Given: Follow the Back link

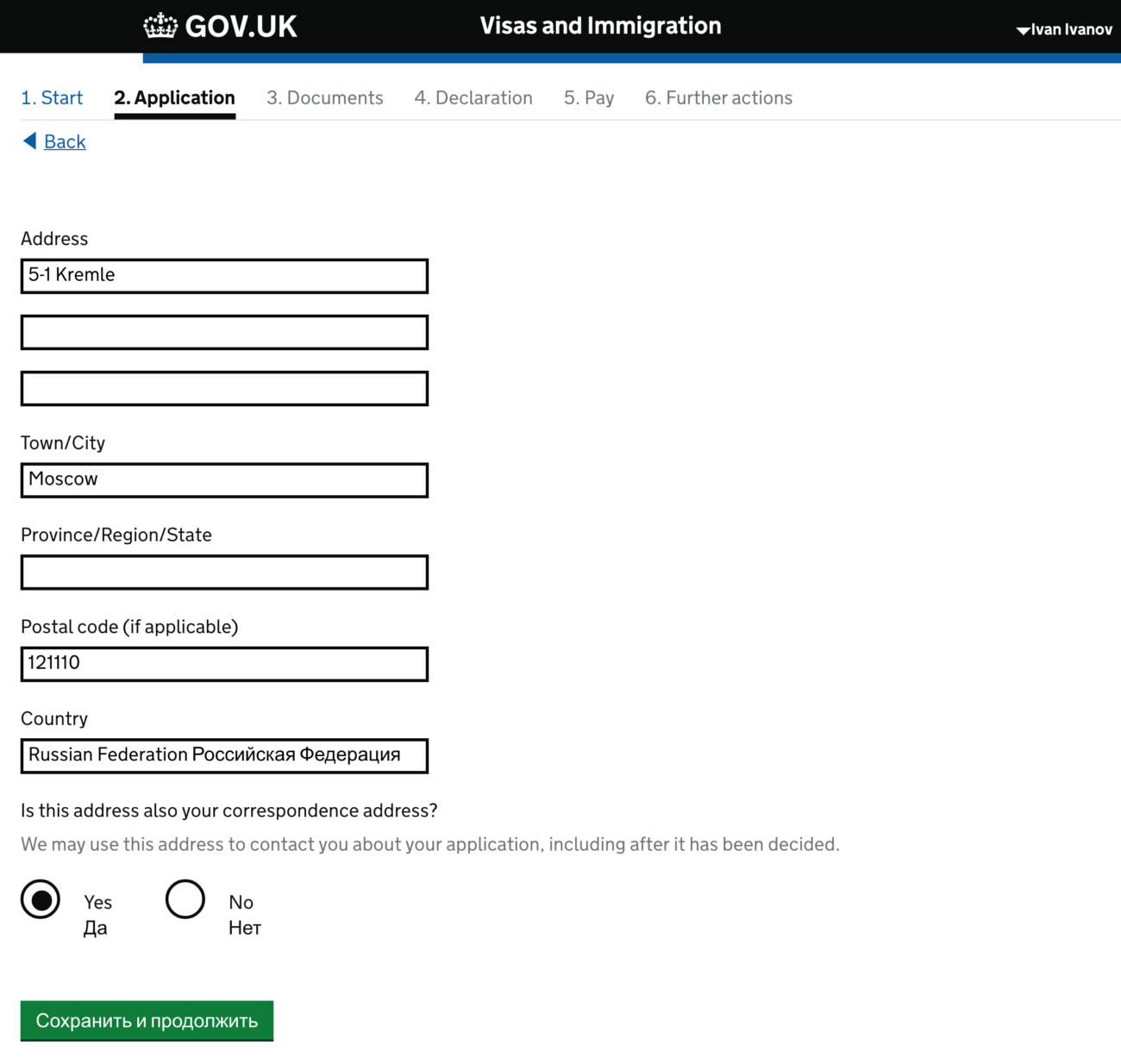Looking at the screenshot, I should (65, 141).
